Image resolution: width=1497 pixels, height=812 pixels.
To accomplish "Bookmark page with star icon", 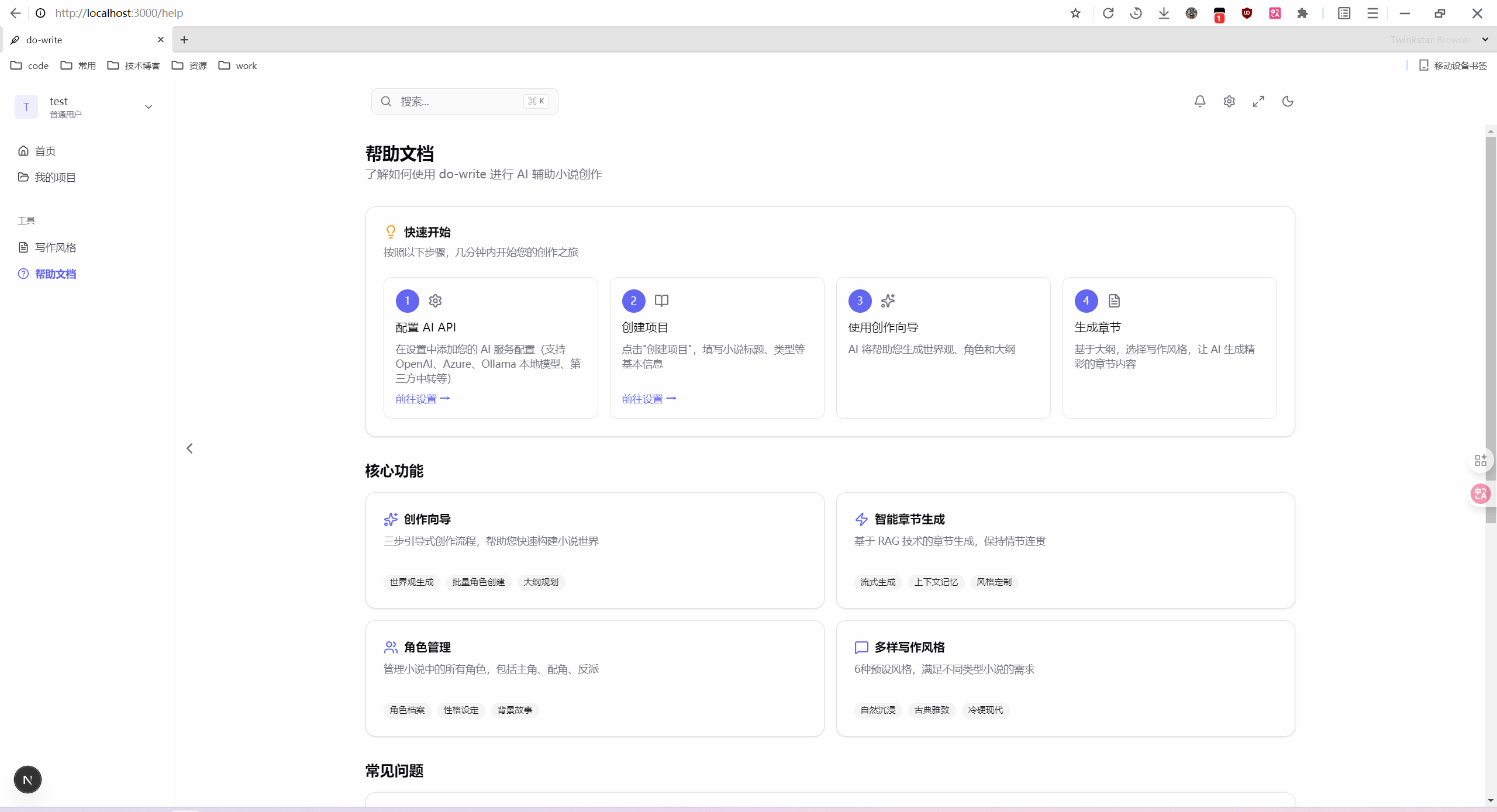I will coord(1075,13).
